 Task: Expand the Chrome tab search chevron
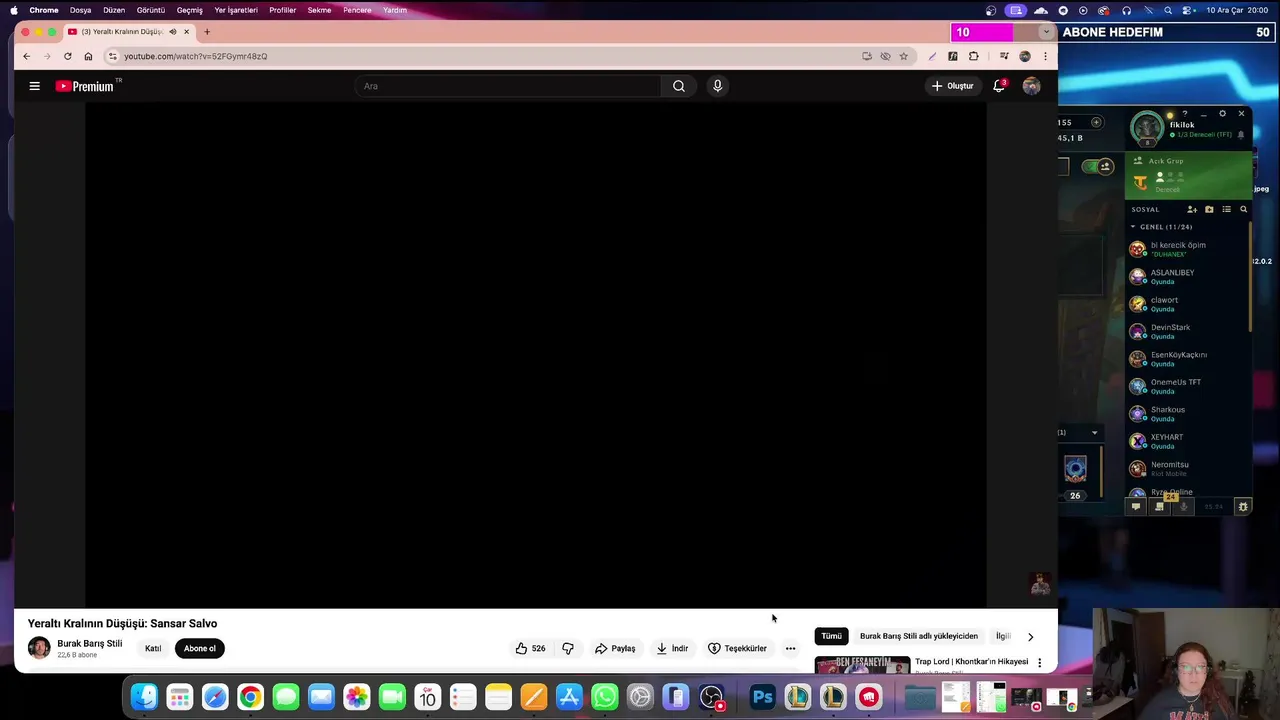pos(1046,31)
